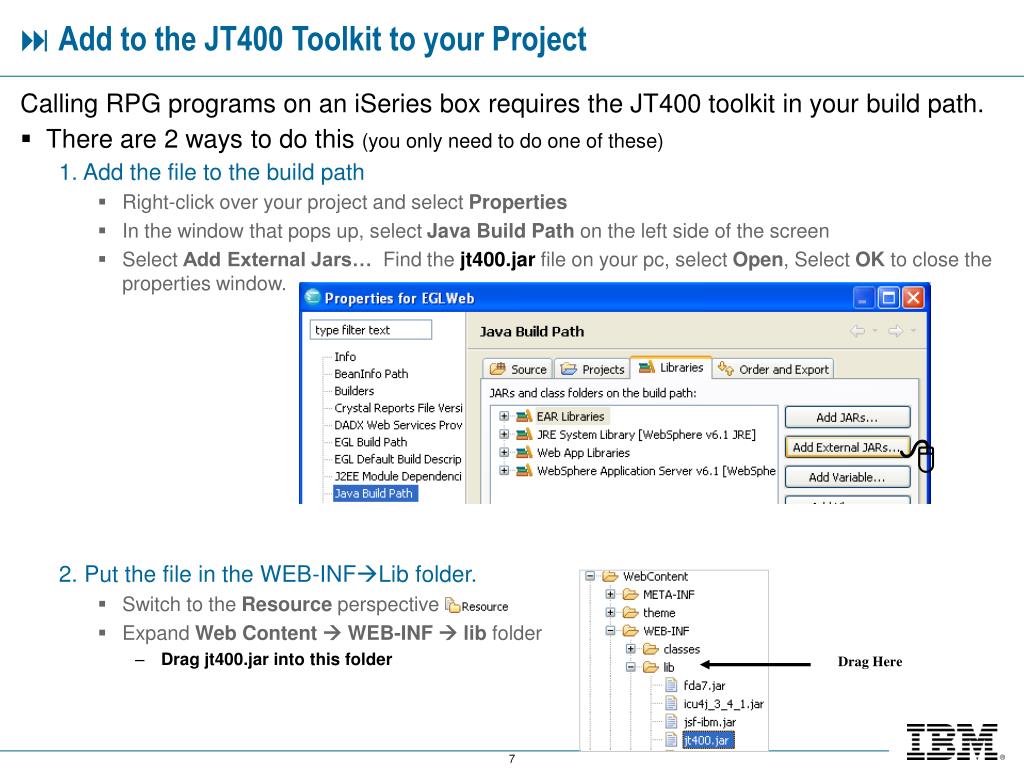Expand WebSphere Application Server v6.1 node
Image resolution: width=1024 pixels, height=768 pixels.
504,470
